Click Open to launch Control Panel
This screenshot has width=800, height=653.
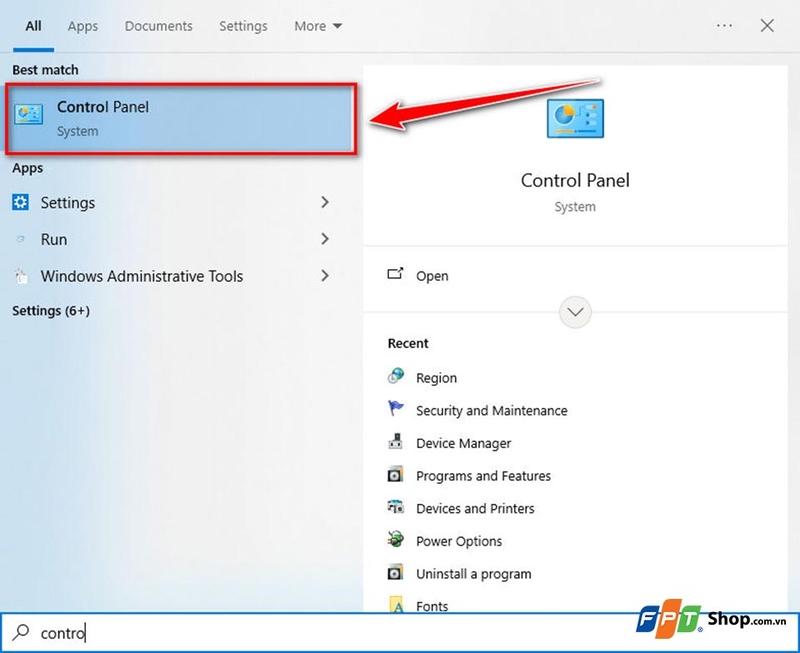click(432, 276)
